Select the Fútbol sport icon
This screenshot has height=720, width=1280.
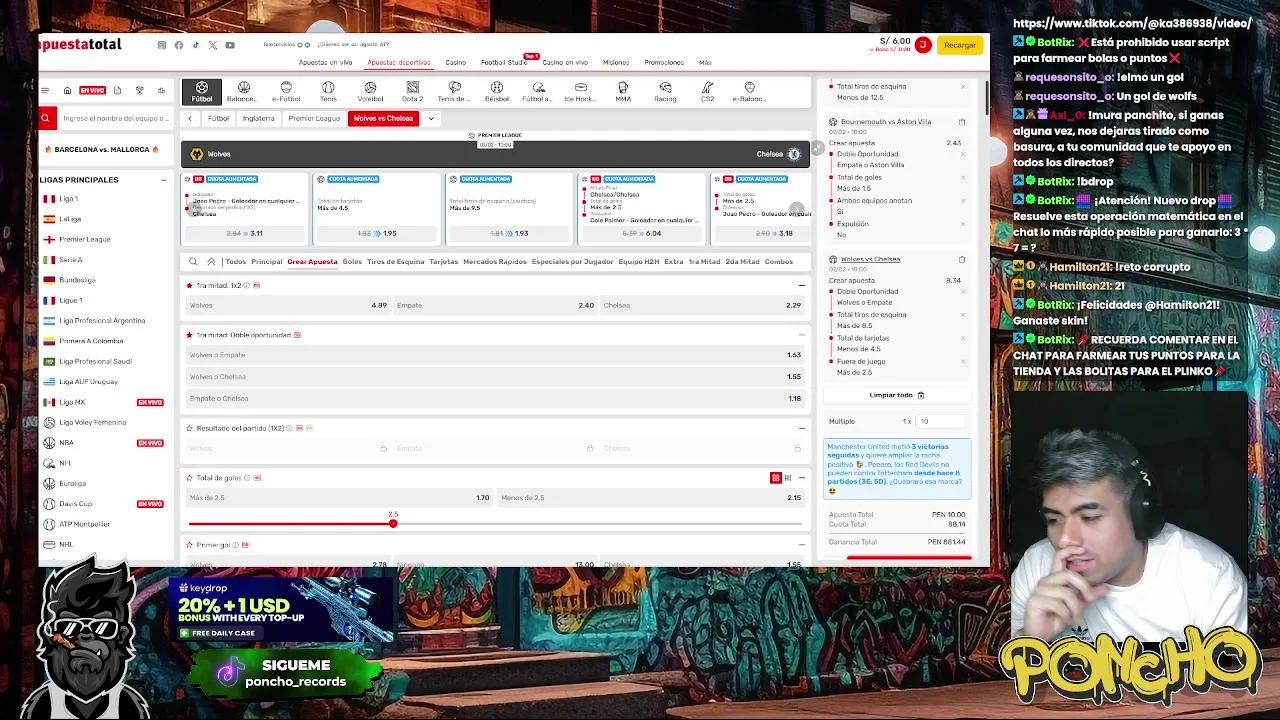202,92
